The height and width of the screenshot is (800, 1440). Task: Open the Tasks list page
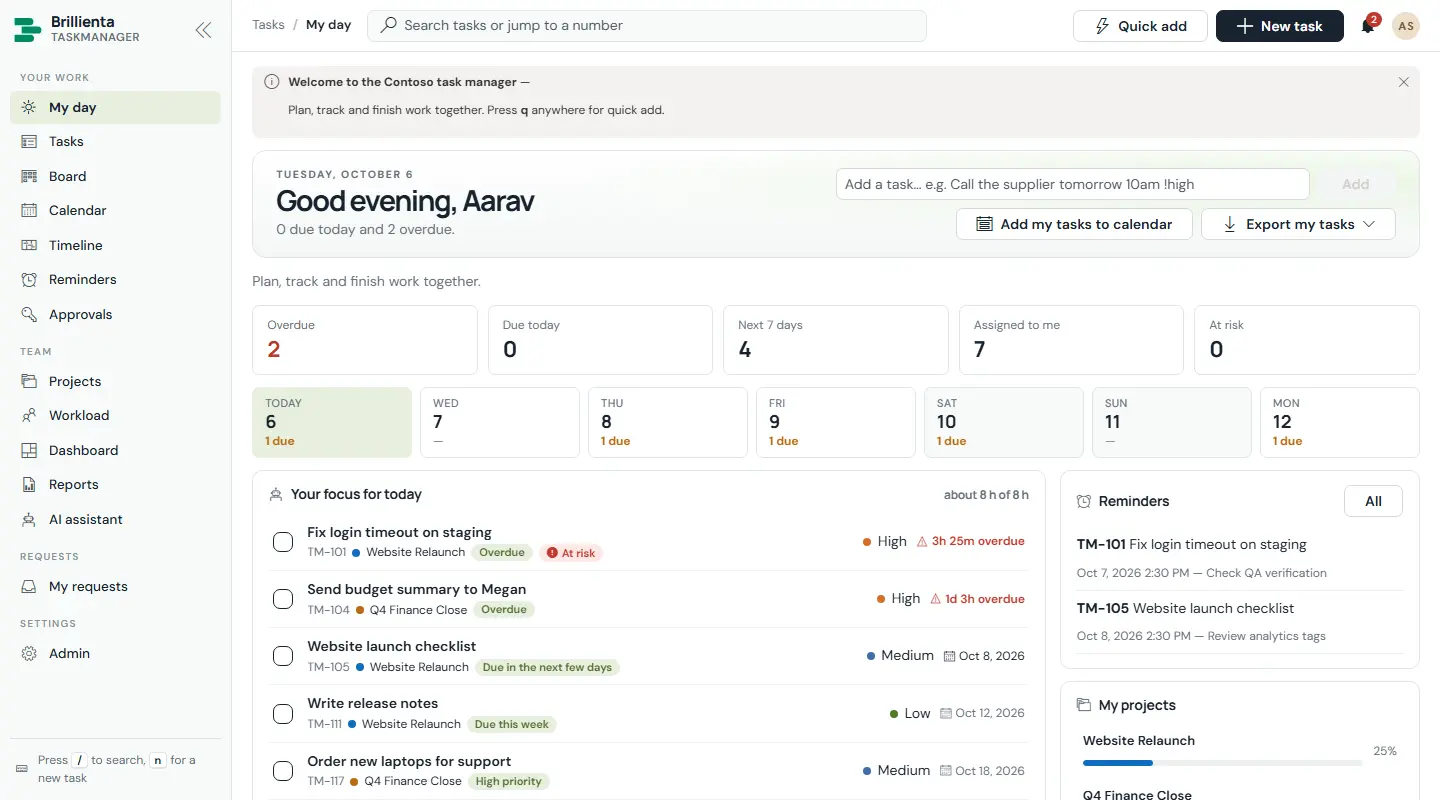pos(115,142)
